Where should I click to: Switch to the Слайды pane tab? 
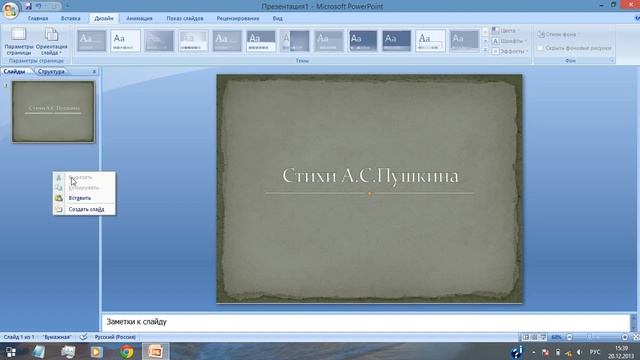pos(14,71)
